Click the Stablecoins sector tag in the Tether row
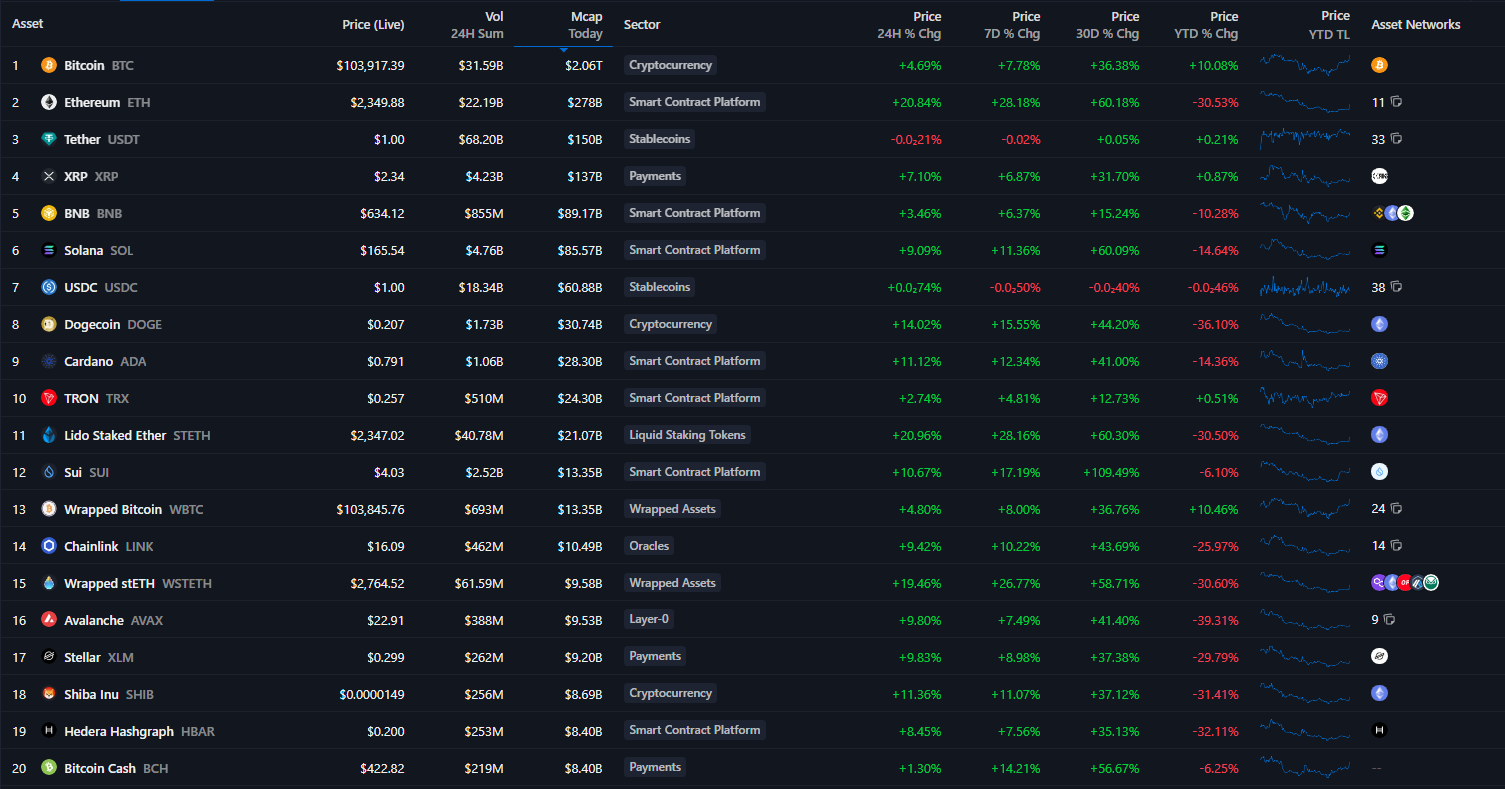Screen dimensions: 1505x789 point(660,139)
